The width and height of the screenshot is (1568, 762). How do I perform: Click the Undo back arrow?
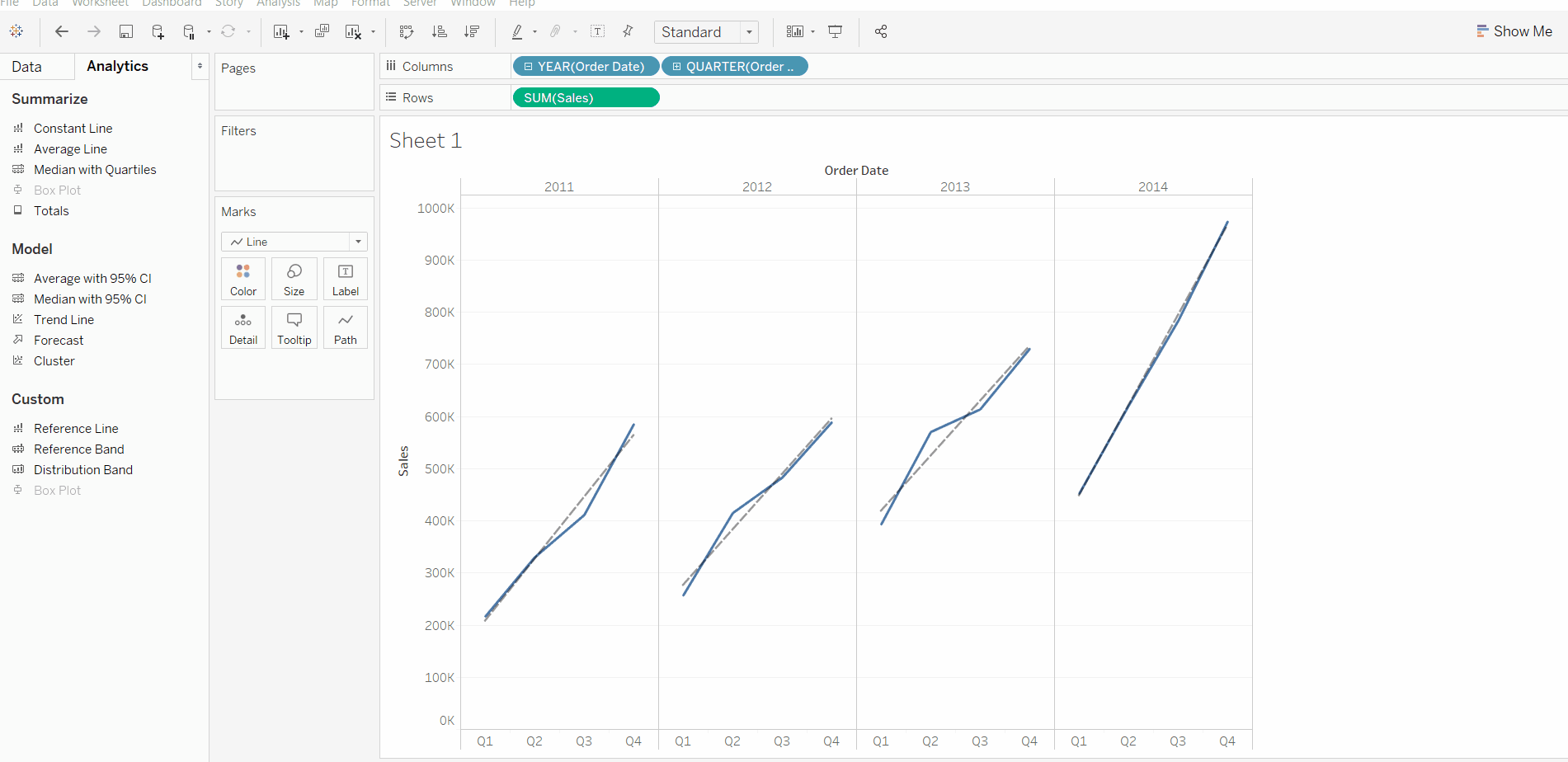coord(62,31)
